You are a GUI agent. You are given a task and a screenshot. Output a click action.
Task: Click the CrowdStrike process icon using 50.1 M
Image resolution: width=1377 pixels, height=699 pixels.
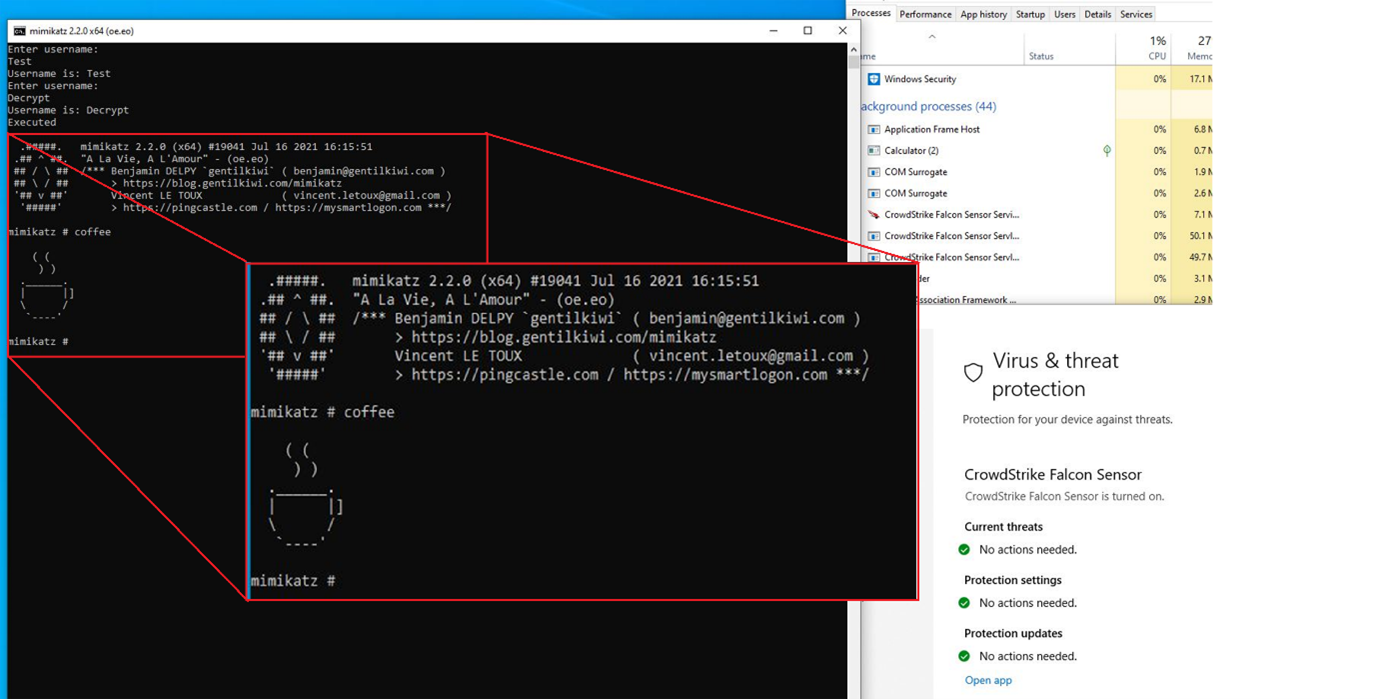pos(874,236)
